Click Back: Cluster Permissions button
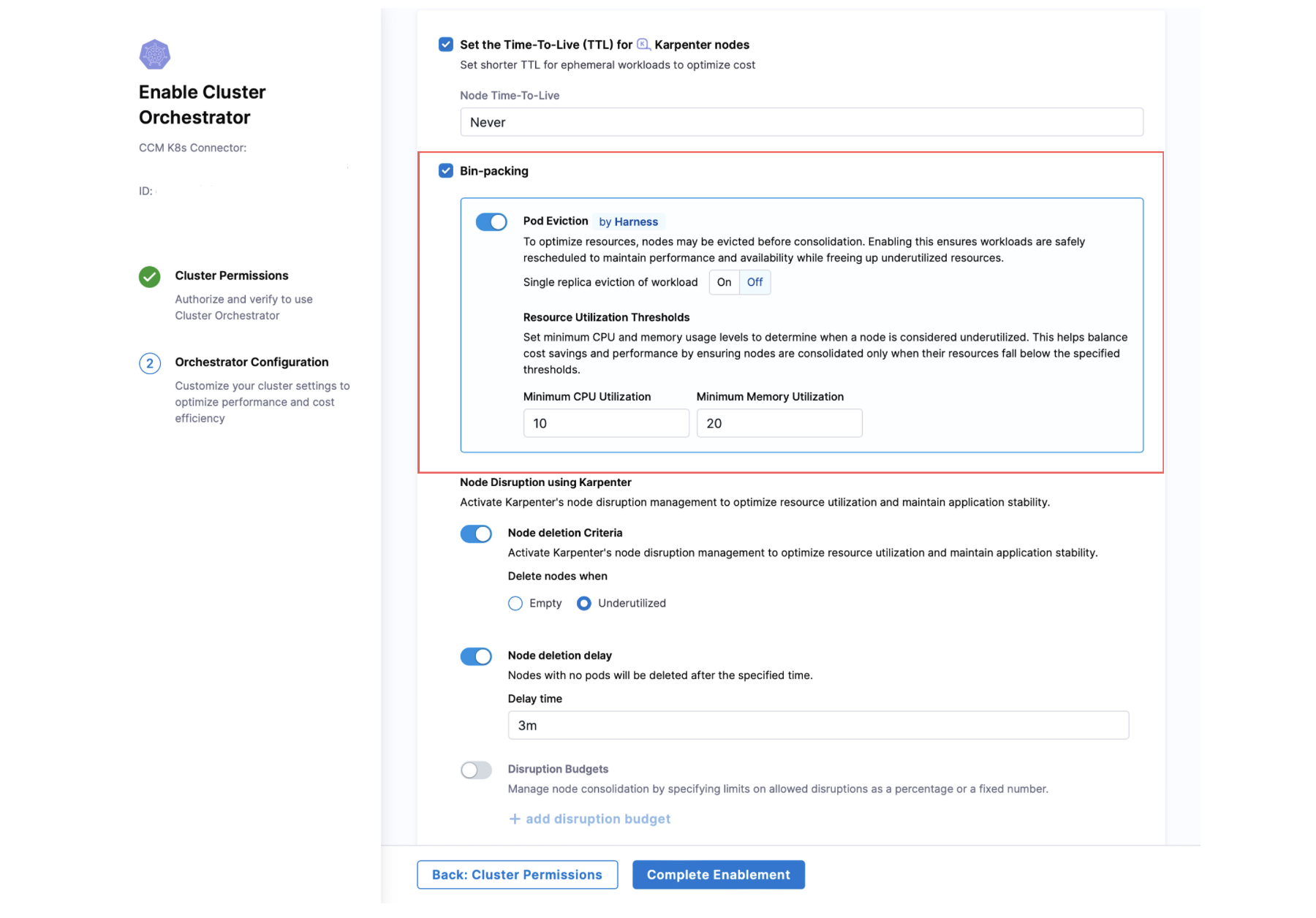 518,875
